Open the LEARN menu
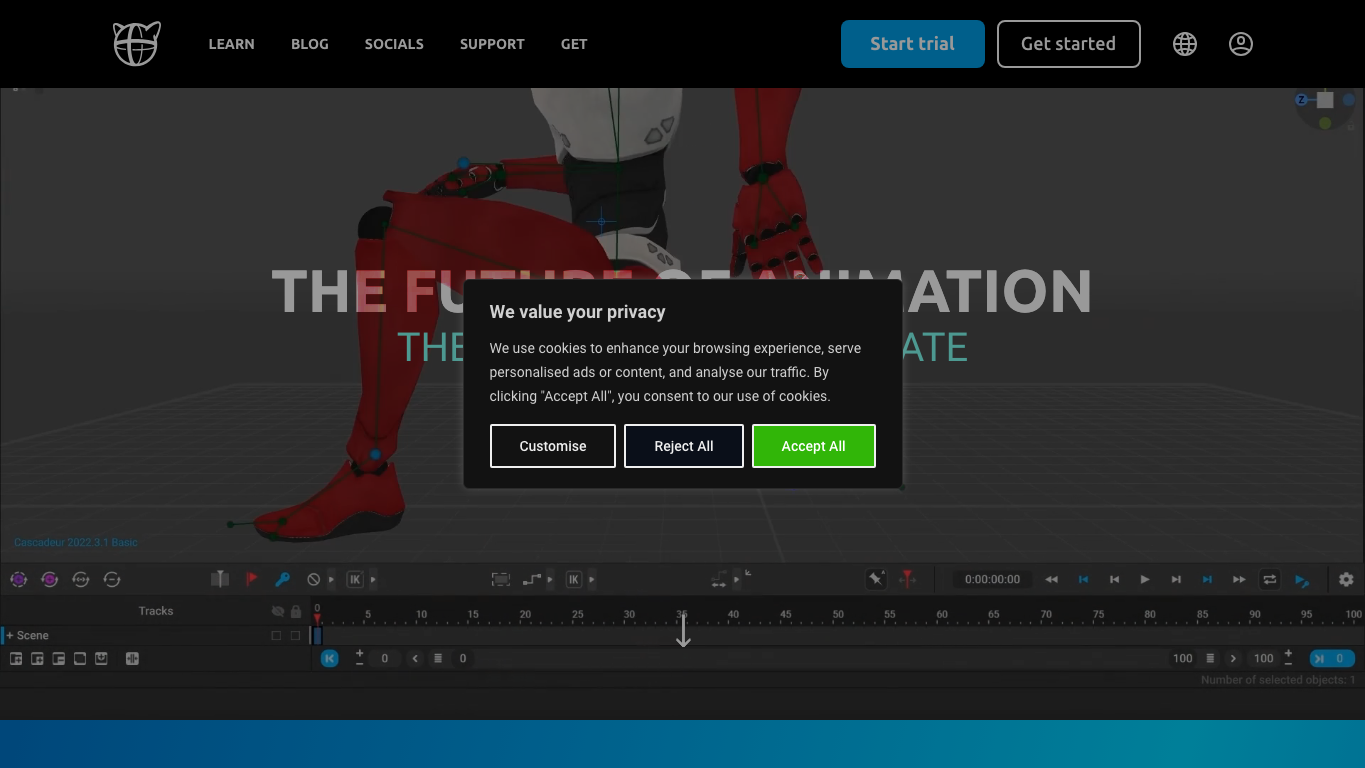This screenshot has height=768, width=1365. click(231, 44)
